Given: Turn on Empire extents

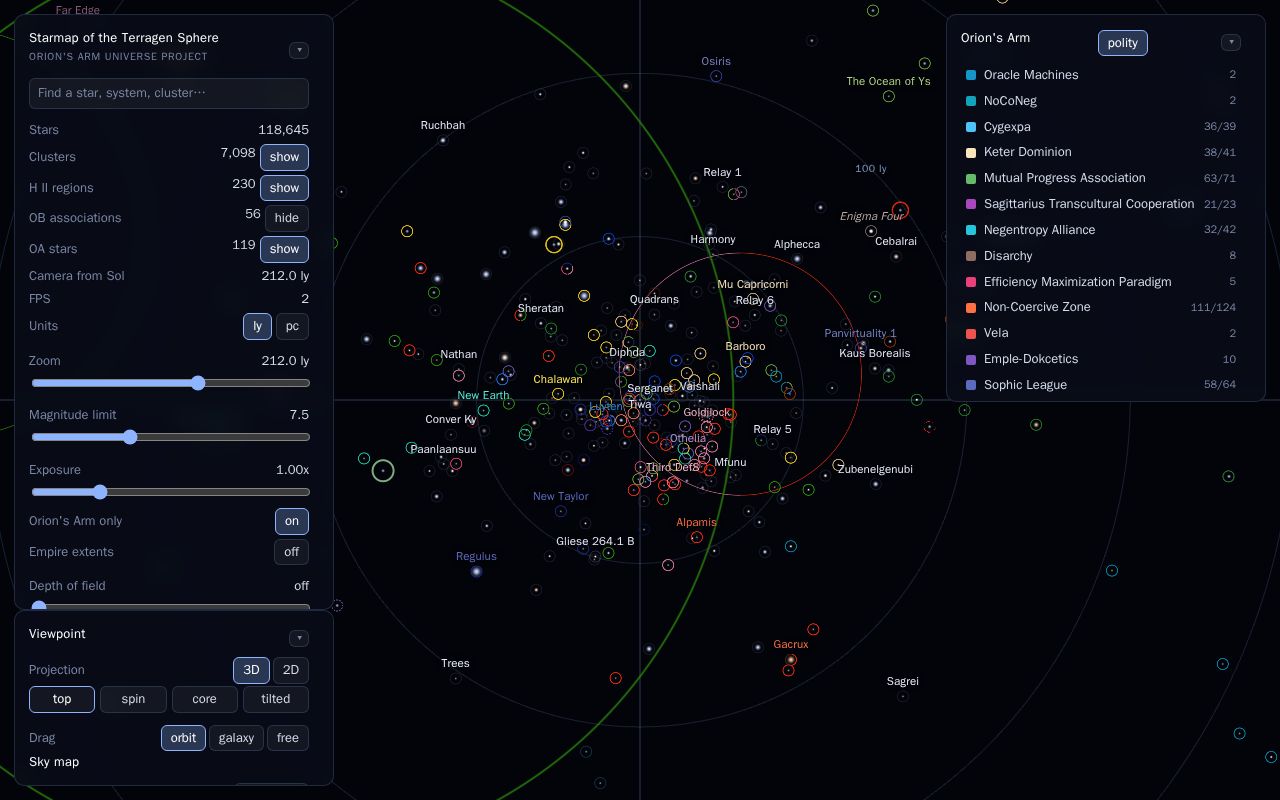Looking at the screenshot, I should coord(292,552).
